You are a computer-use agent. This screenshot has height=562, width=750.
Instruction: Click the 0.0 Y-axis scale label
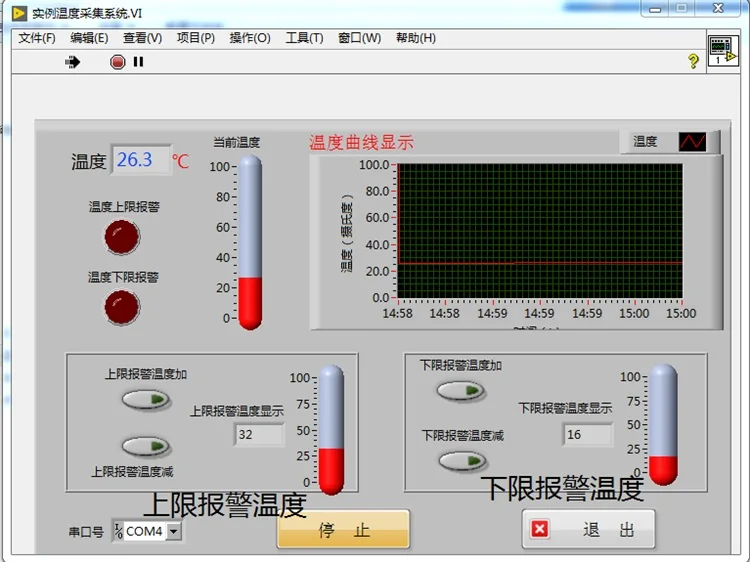[x=380, y=298]
